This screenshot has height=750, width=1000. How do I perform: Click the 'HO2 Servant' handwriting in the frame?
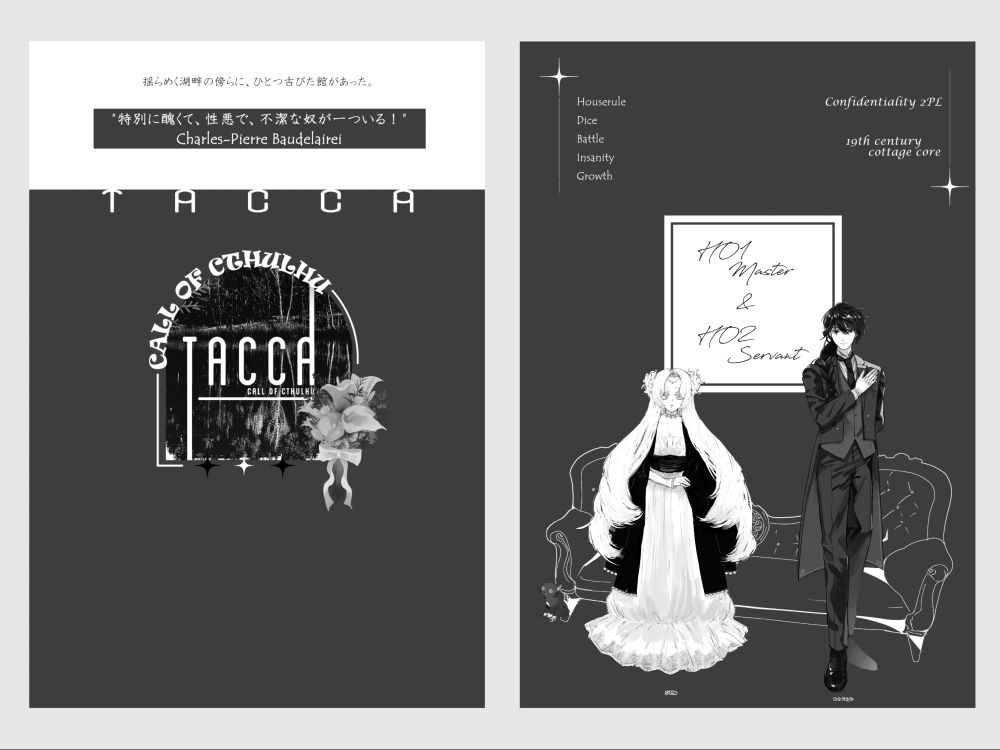click(751, 344)
